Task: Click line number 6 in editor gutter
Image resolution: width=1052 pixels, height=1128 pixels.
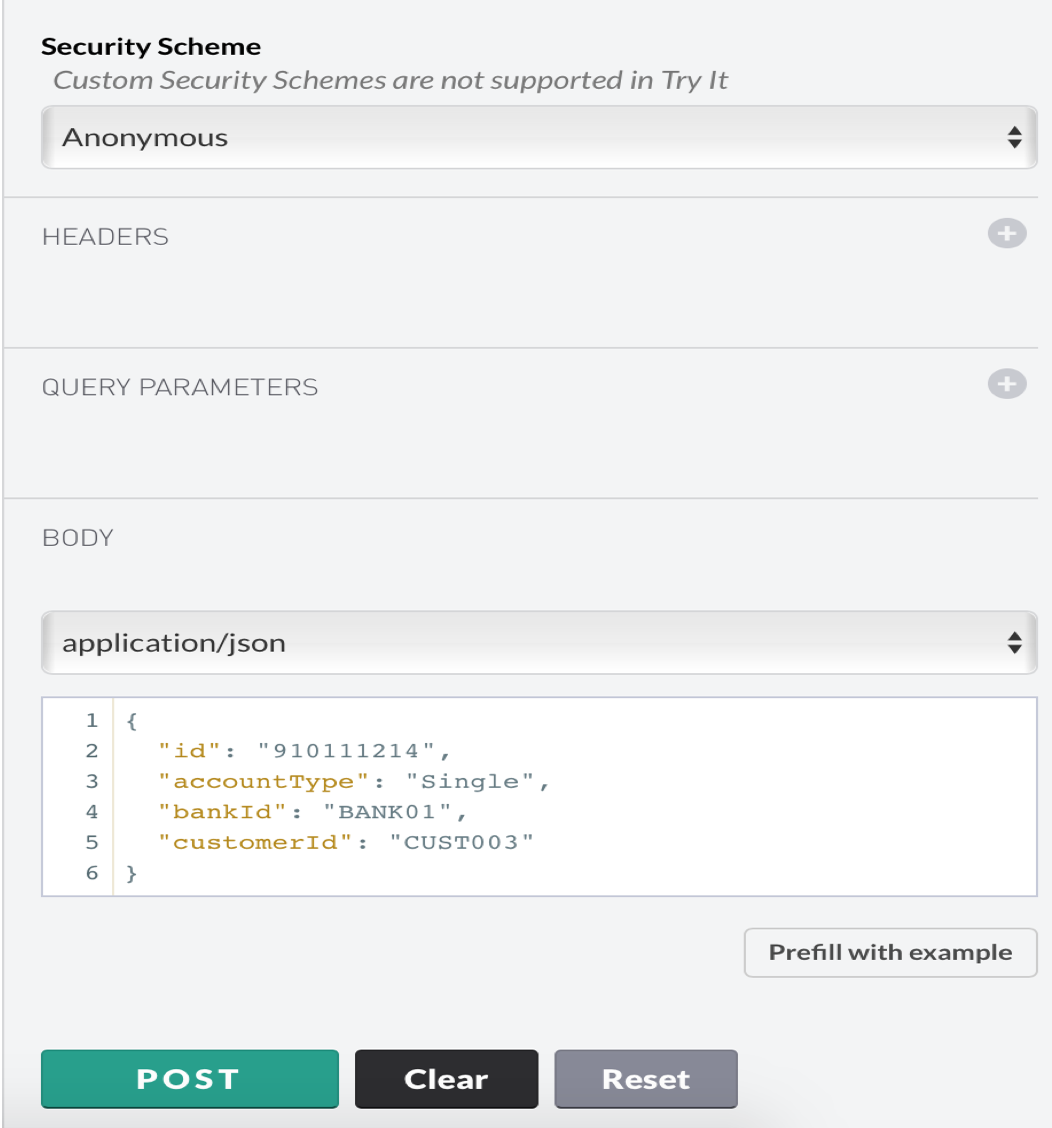Action: 92,873
